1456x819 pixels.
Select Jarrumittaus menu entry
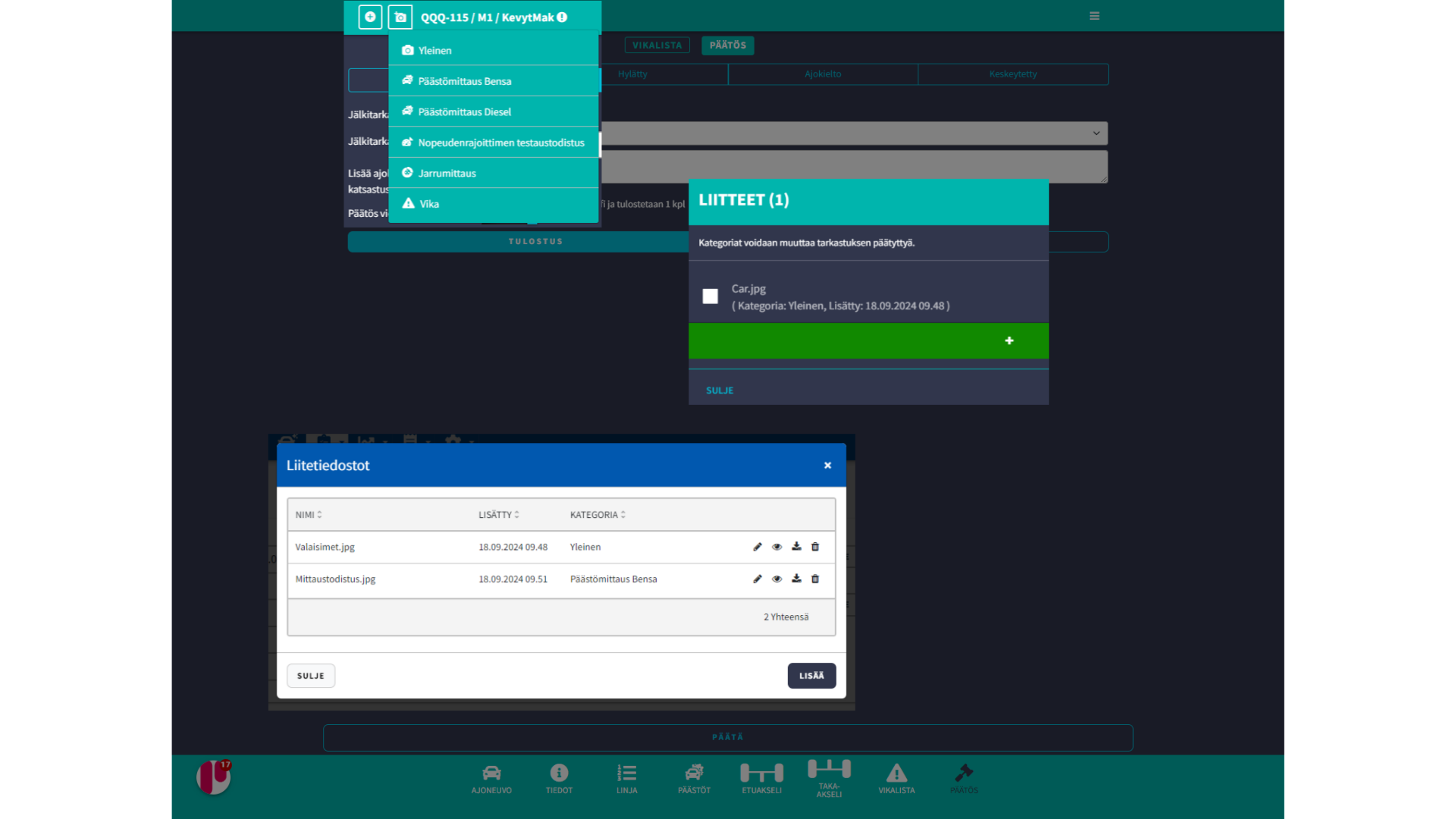(x=494, y=173)
